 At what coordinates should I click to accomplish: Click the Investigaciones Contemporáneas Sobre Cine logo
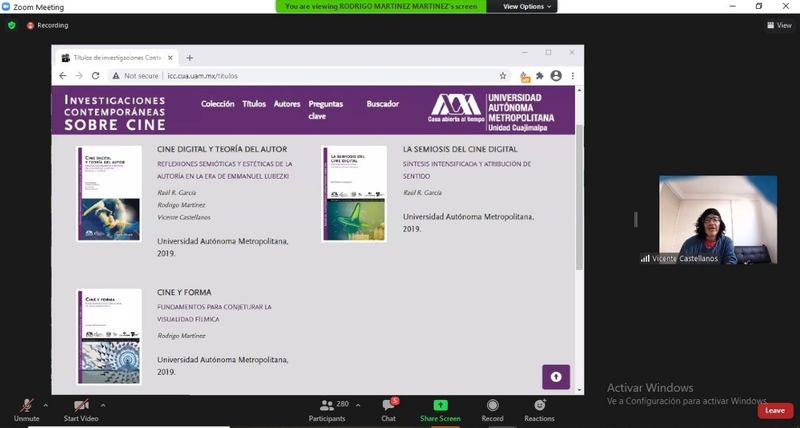tap(115, 112)
